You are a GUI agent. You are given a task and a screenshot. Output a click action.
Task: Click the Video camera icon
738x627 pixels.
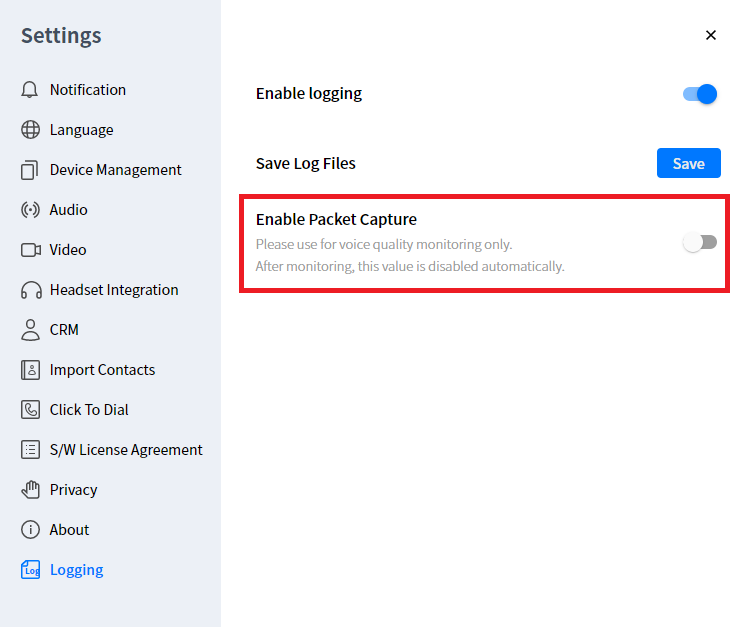[x=30, y=250]
